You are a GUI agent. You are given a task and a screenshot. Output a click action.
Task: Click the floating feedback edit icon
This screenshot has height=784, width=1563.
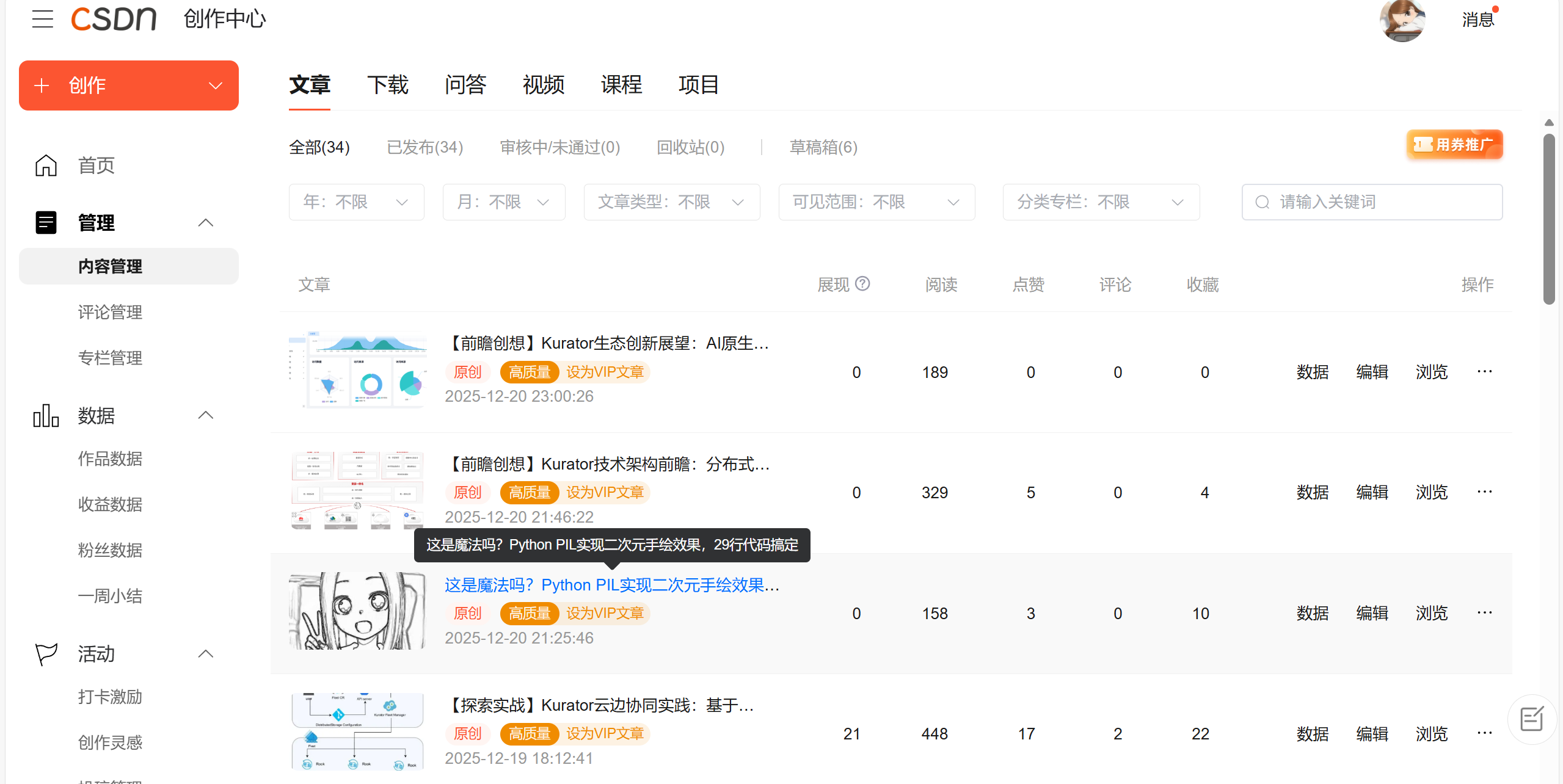click(1531, 719)
